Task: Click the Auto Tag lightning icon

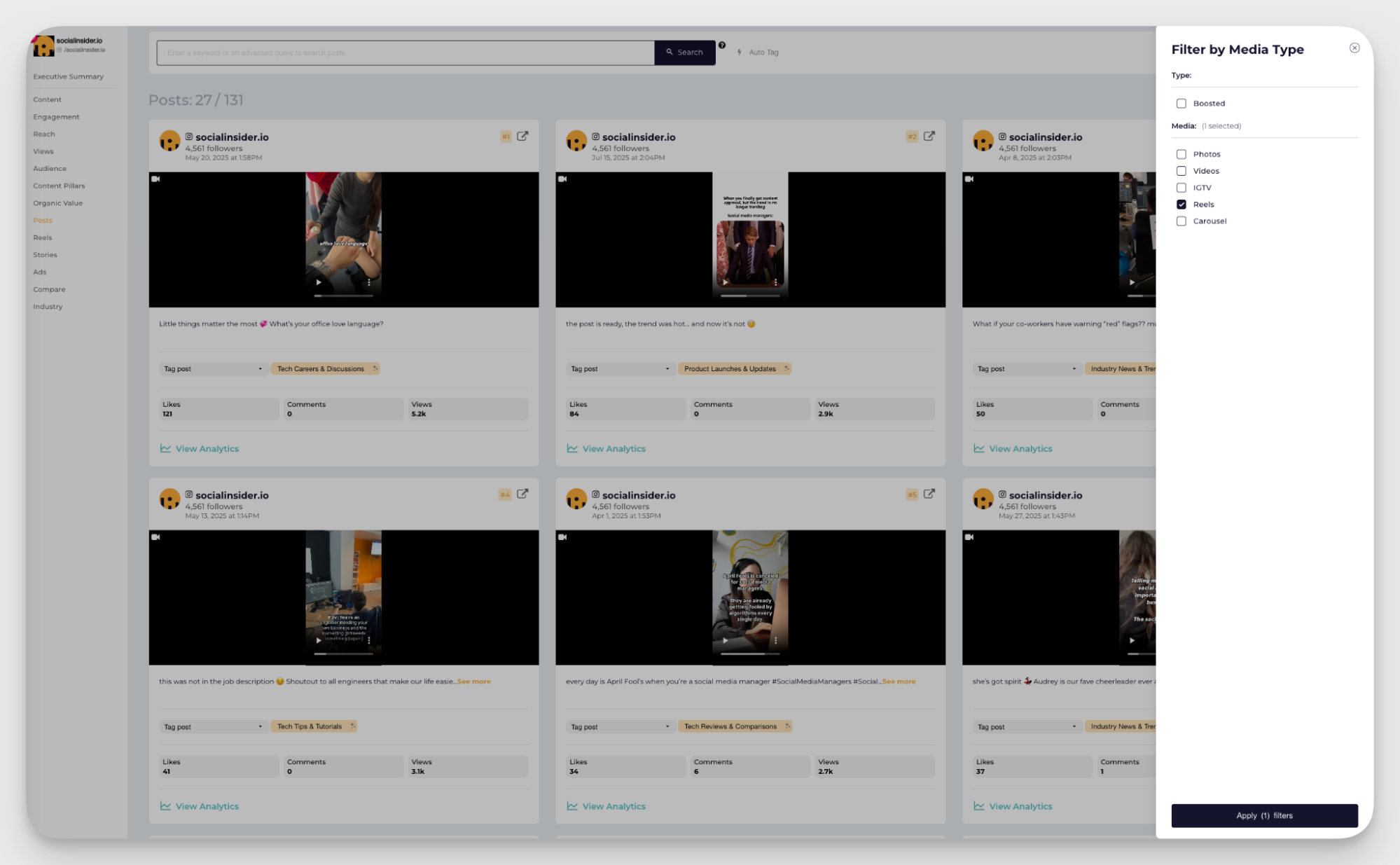Action: 740,53
